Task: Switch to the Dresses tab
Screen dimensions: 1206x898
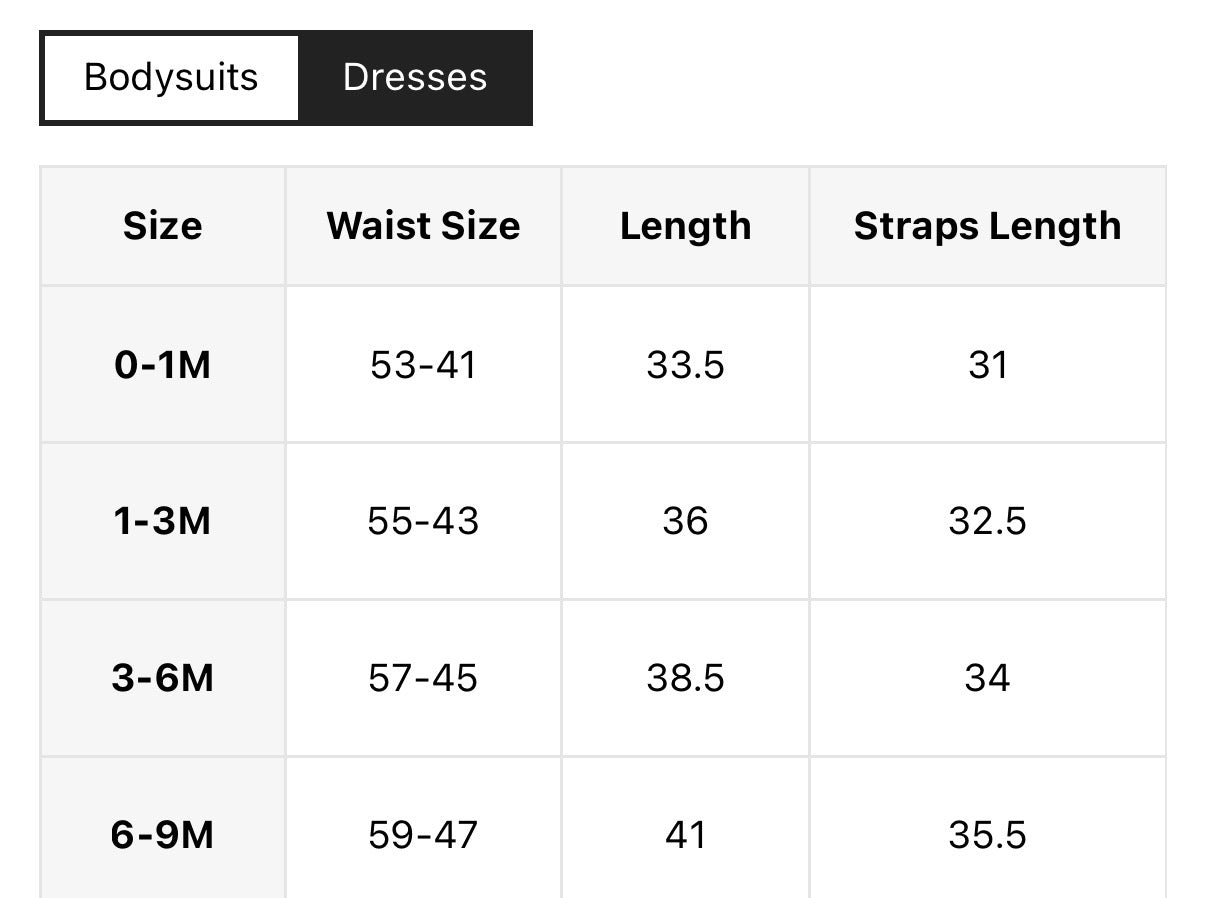Action: pyautogui.click(x=415, y=78)
